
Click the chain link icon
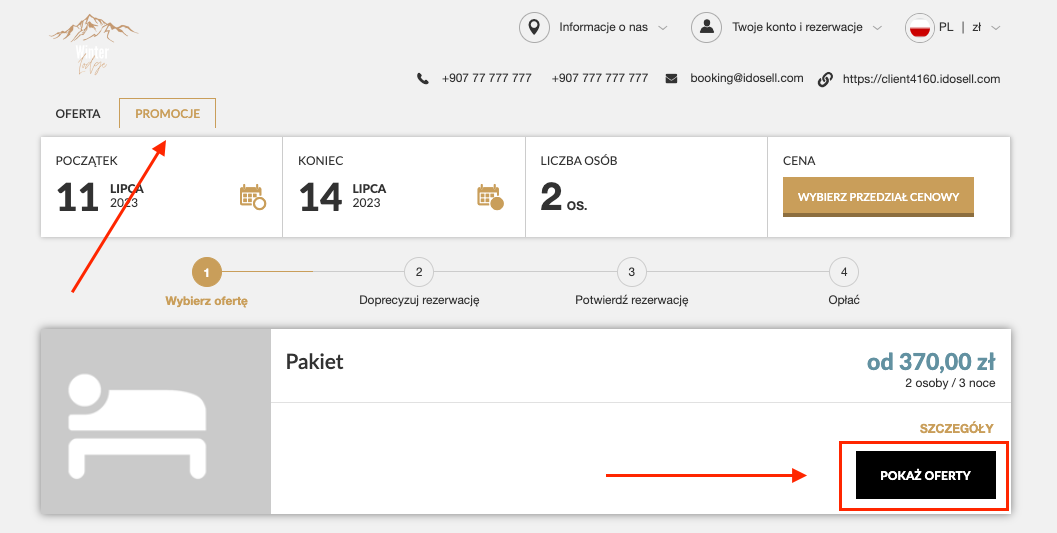(x=824, y=80)
